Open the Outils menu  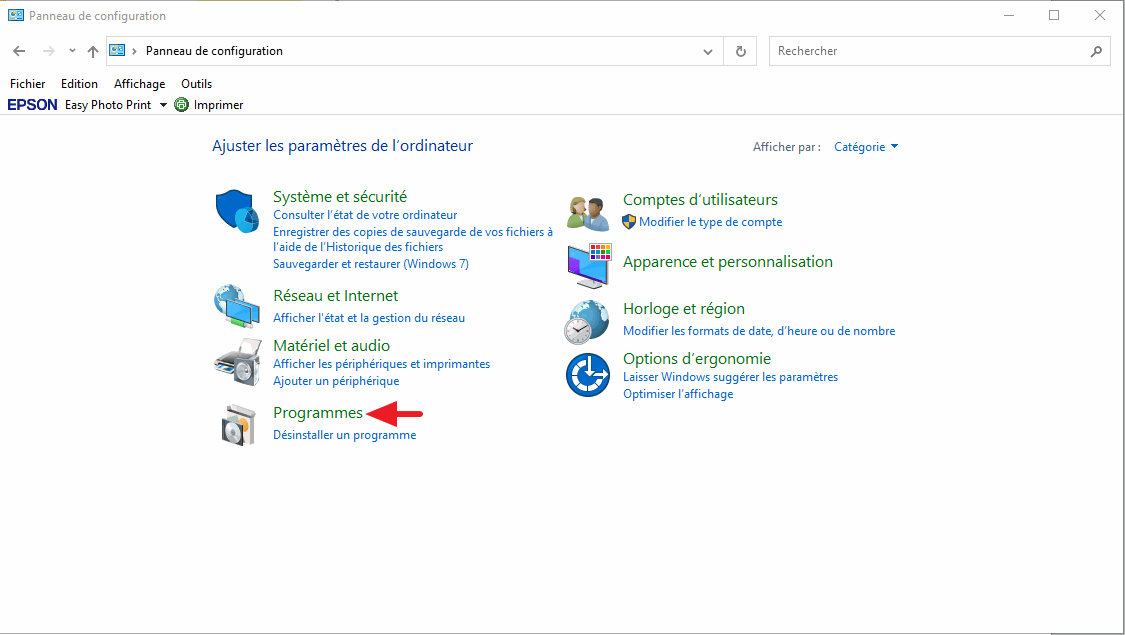click(196, 84)
